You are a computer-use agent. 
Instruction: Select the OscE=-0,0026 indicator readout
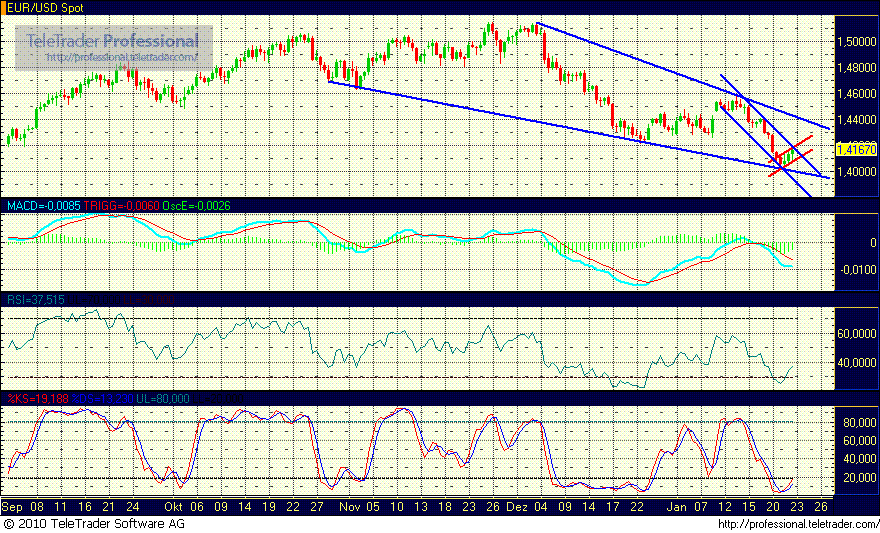[194, 206]
